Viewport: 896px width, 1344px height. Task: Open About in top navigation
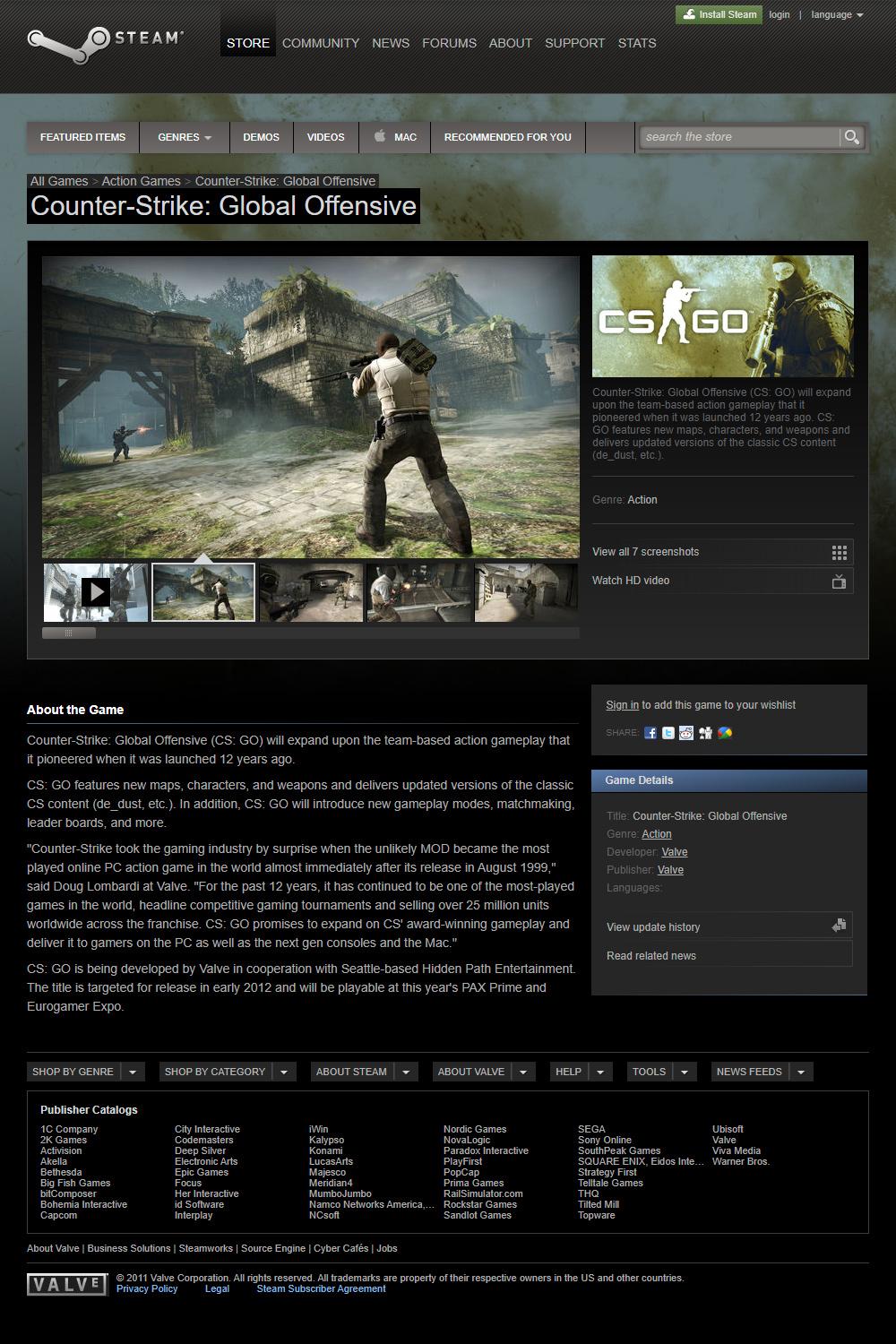click(x=511, y=43)
